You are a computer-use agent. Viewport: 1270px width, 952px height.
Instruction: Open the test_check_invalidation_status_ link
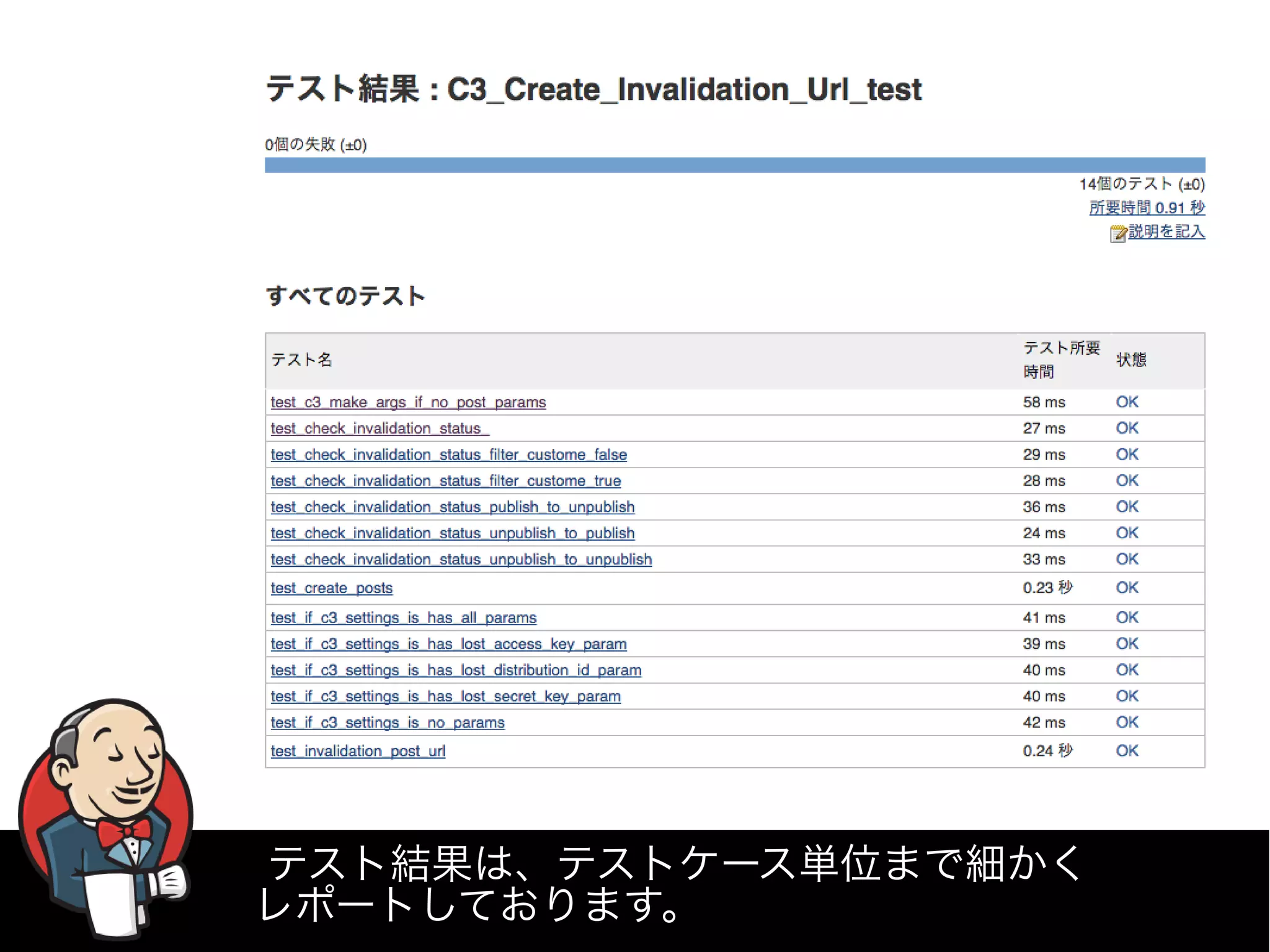click(x=380, y=428)
